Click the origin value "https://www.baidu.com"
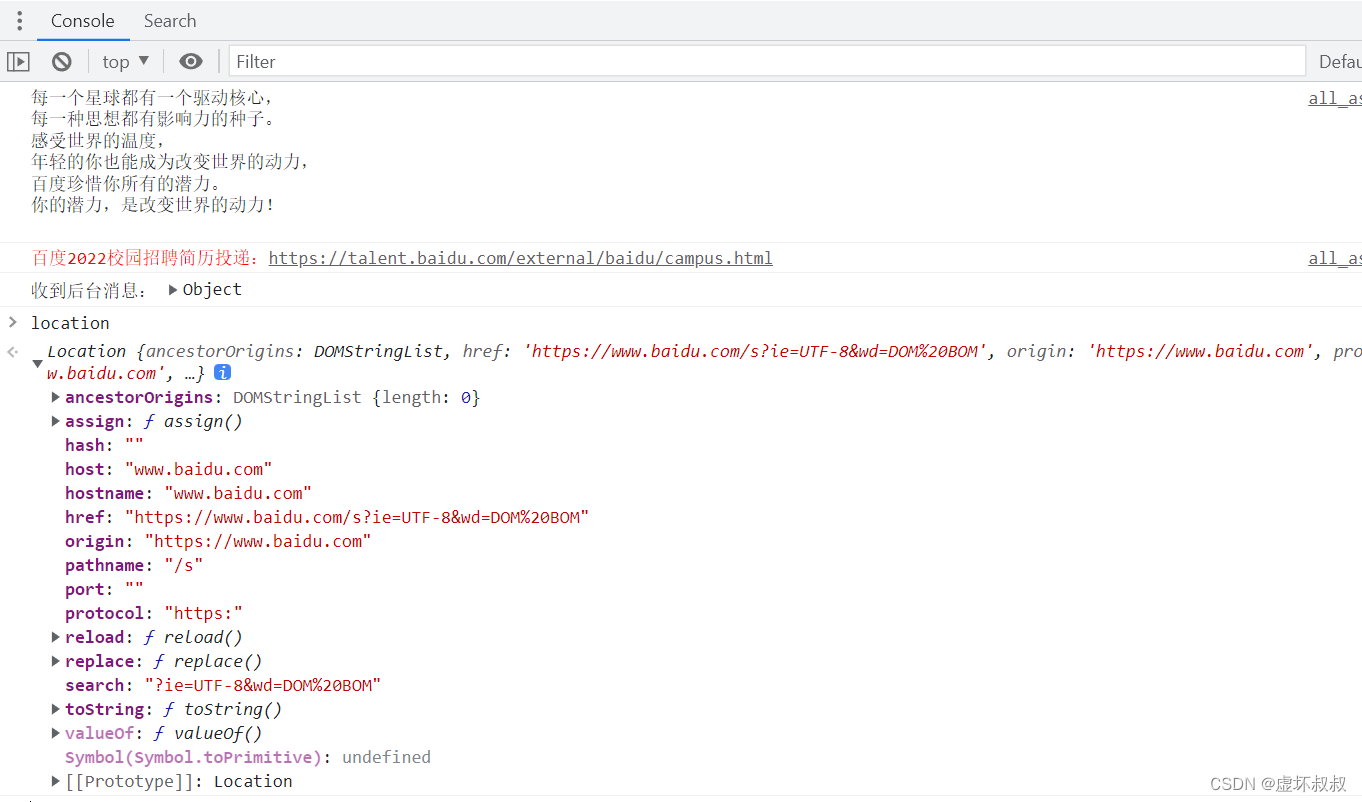This screenshot has height=802, width=1362. point(258,541)
